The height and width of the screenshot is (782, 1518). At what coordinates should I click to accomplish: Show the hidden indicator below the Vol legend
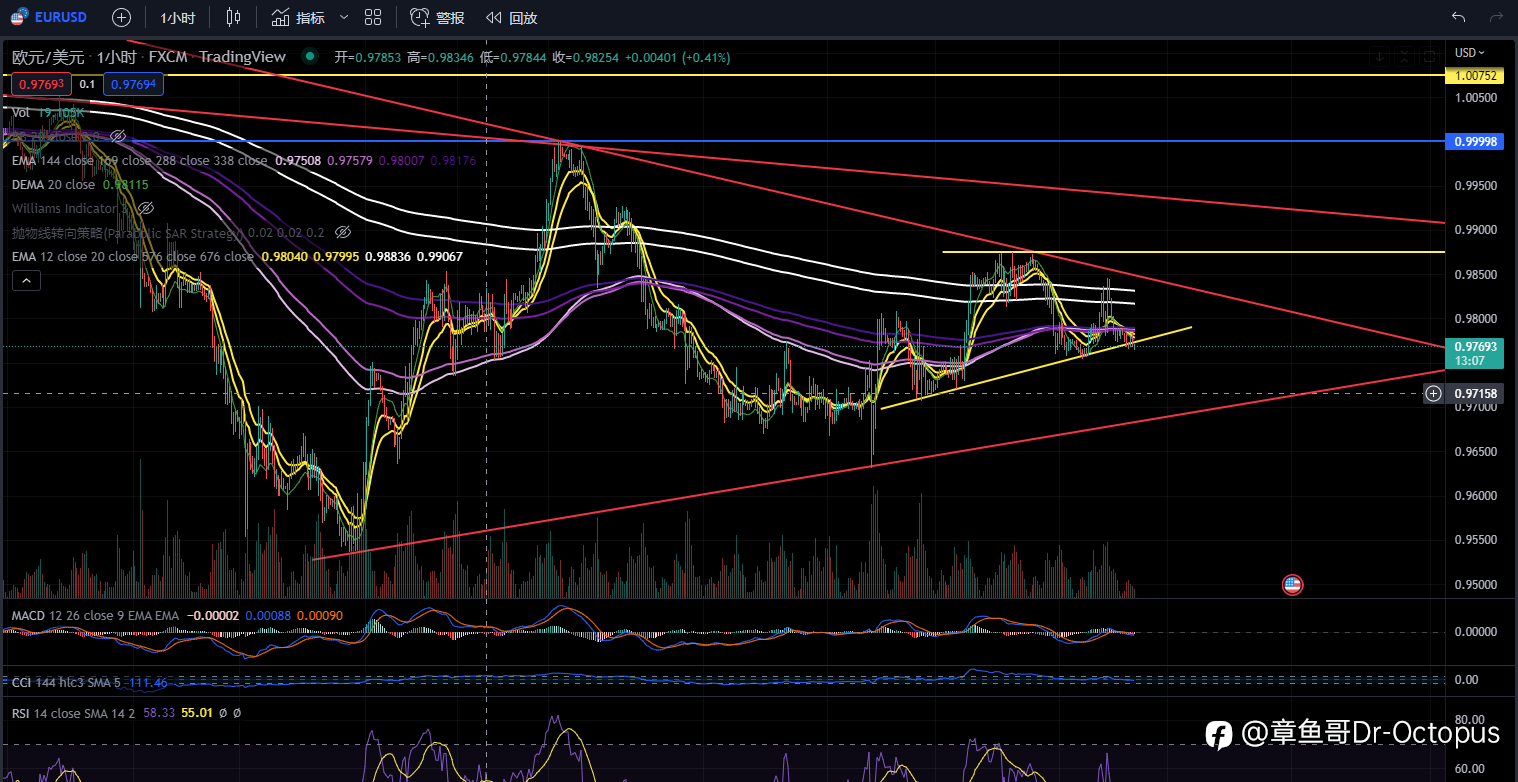coord(117,135)
